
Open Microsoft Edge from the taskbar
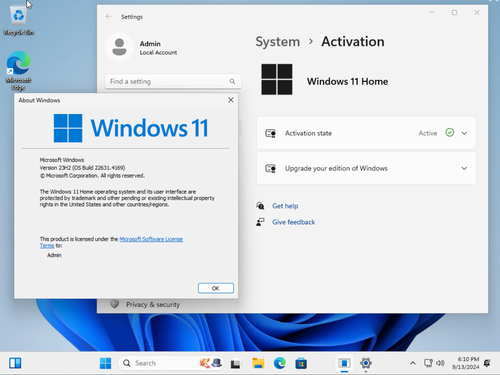click(x=280, y=363)
